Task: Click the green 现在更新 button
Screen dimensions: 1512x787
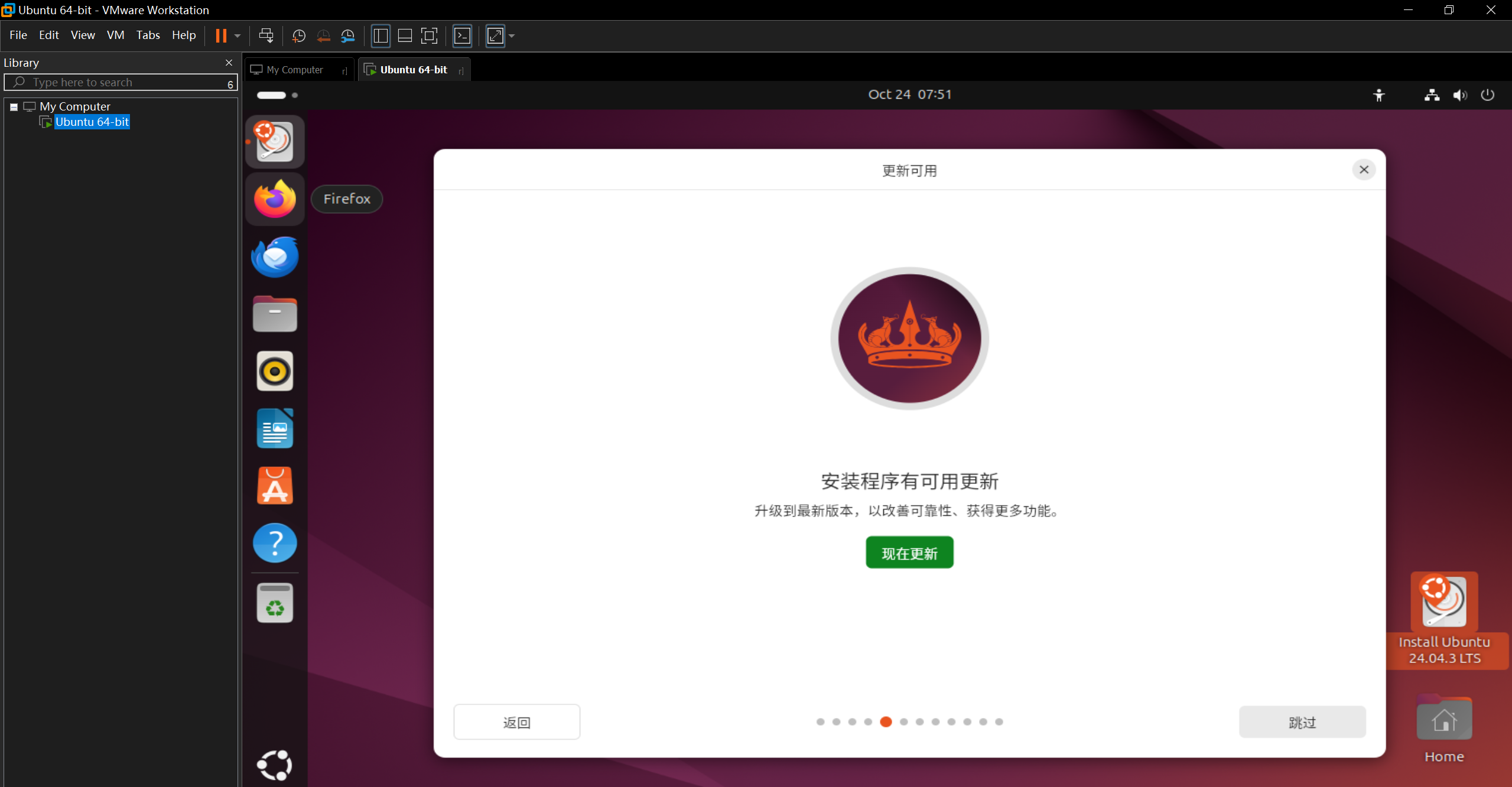Action: (x=909, y=552)
